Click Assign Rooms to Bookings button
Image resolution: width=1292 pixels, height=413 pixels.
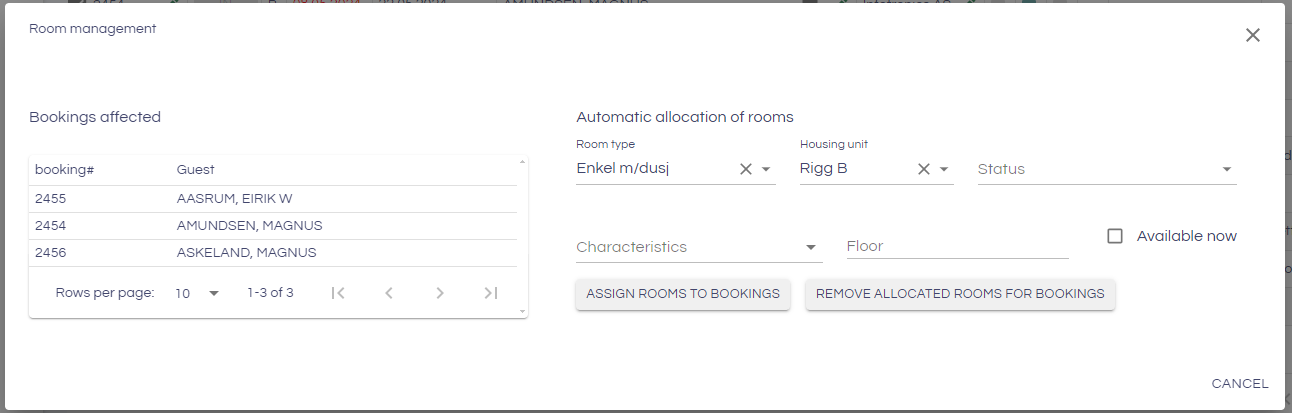coord(683,294)
